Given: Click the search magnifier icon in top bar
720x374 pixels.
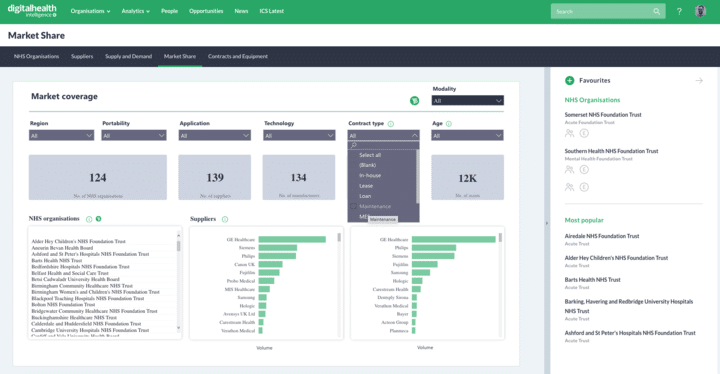Looking at the screenshot, I should click(x=657, y=11).
